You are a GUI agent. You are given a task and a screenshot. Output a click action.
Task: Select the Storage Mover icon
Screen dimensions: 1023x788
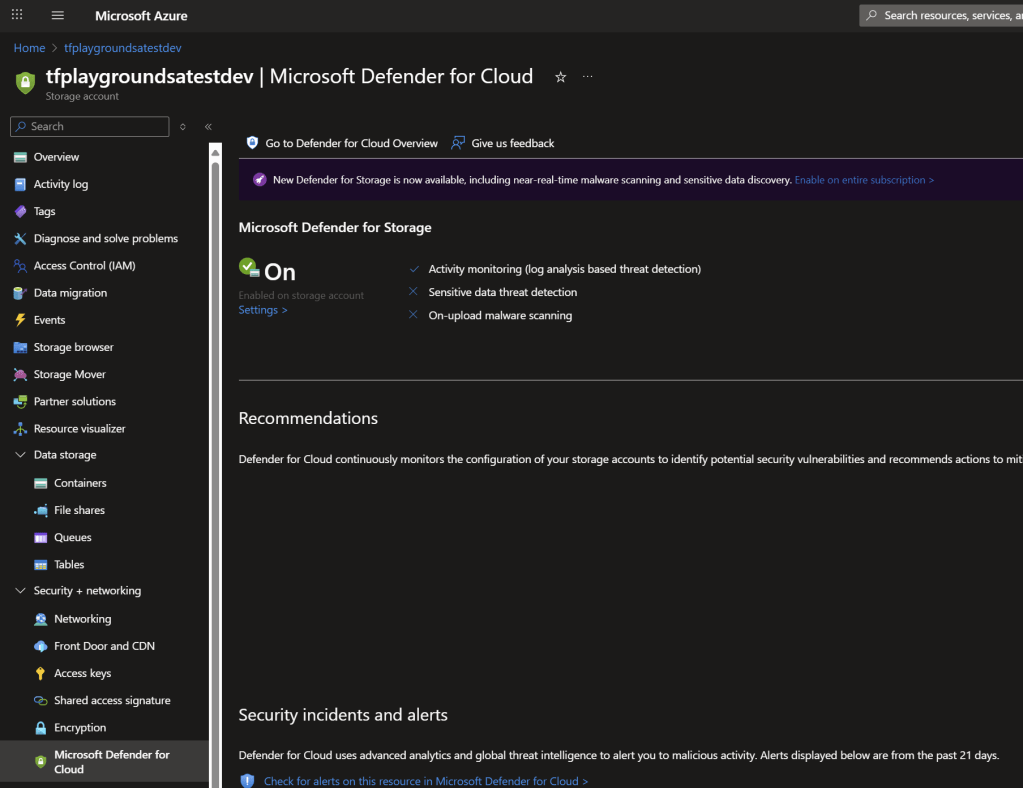(20, 374)
